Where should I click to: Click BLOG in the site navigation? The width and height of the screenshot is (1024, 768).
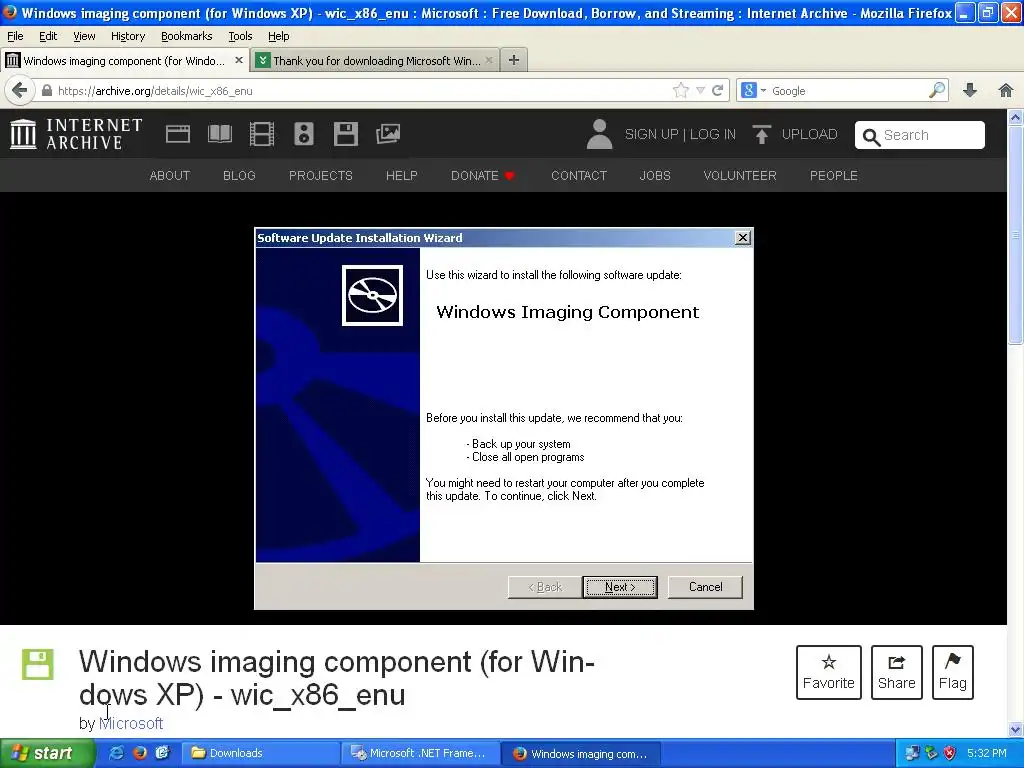[x=239, y=175]
